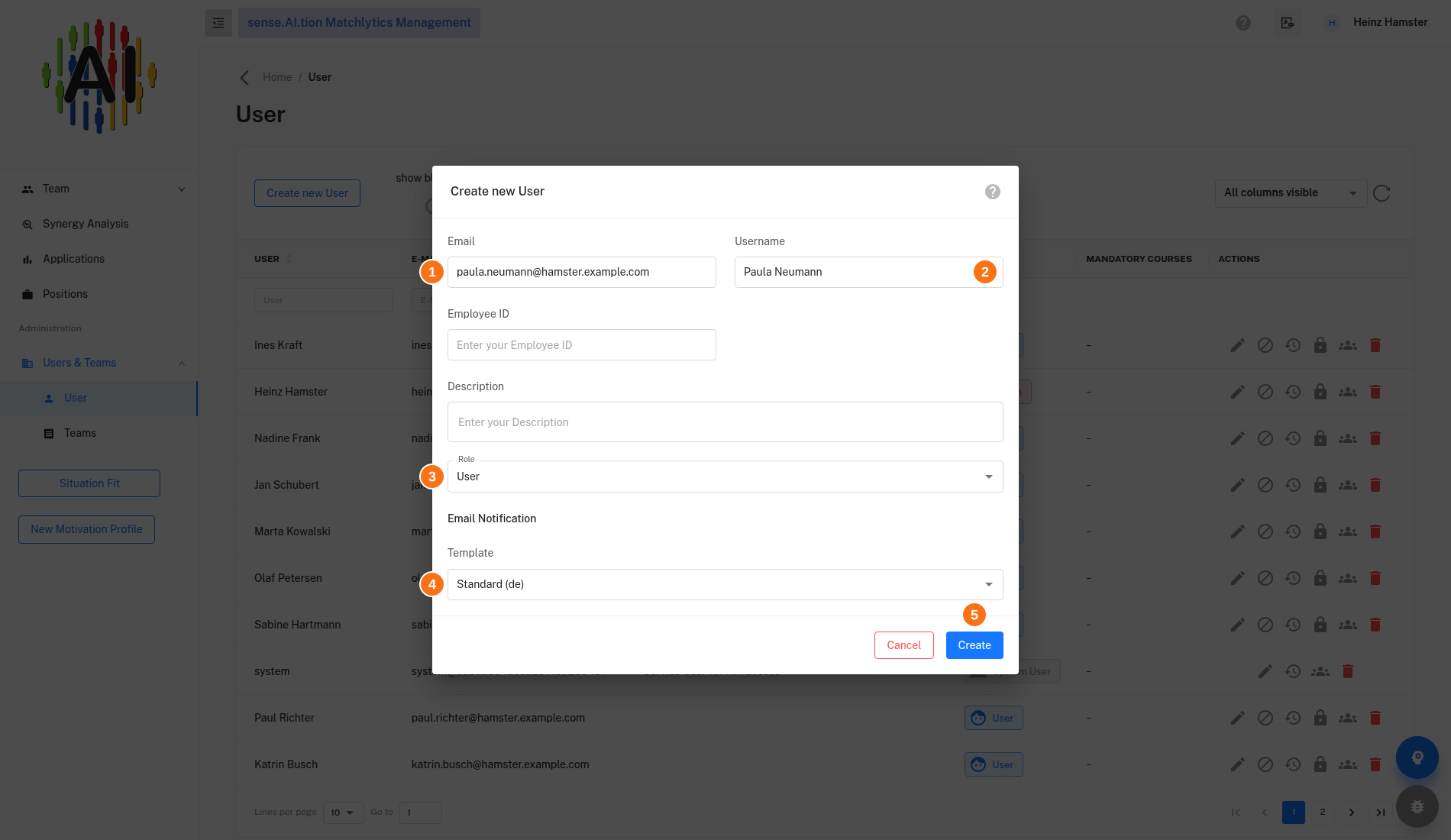Open the bug report floating button
Image resolution: width=1451 pixels, height=840 pixels.
(x=1417, y=806)
